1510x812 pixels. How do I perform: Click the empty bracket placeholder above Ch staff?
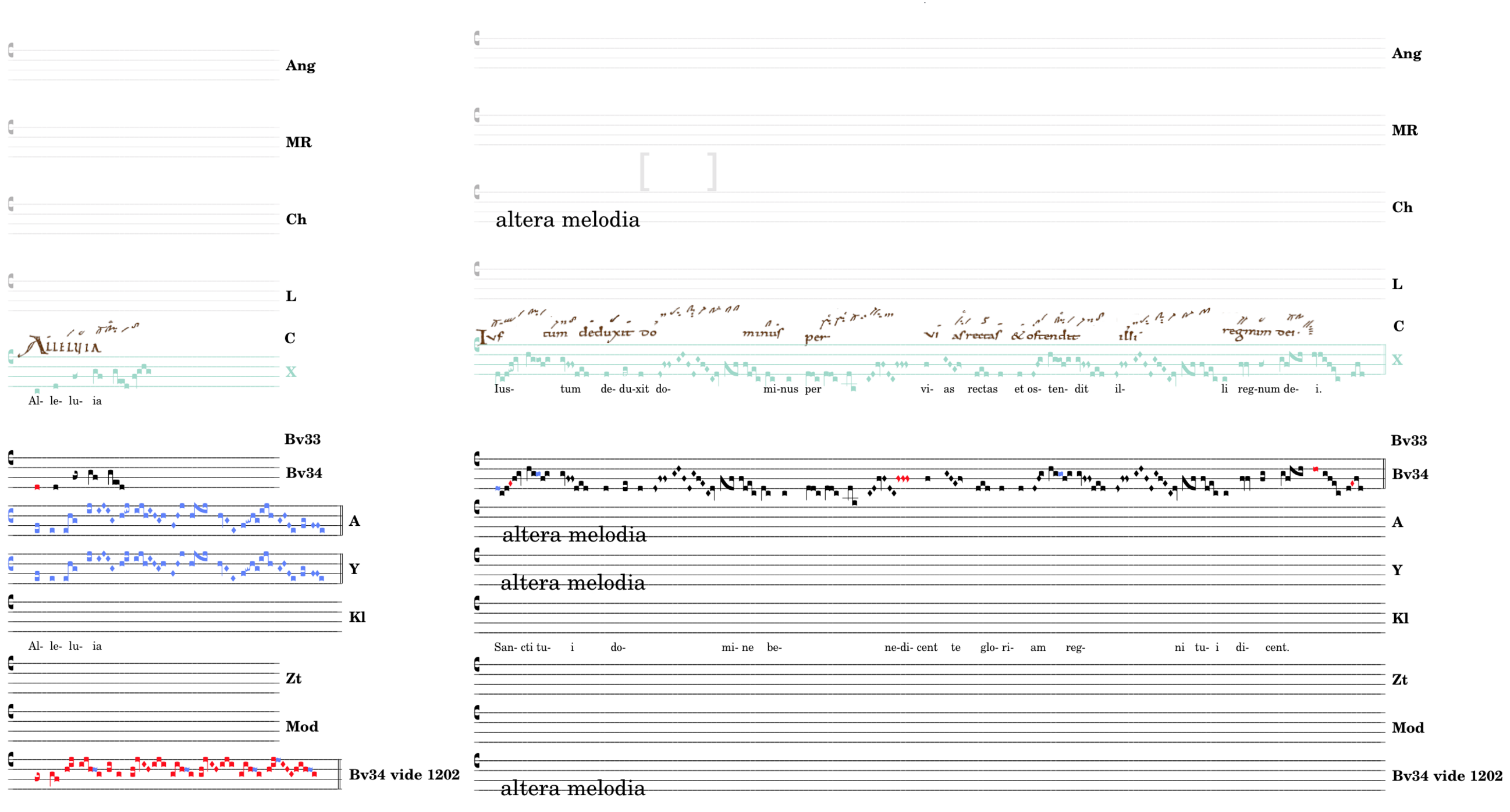click(x=678, y=172)
